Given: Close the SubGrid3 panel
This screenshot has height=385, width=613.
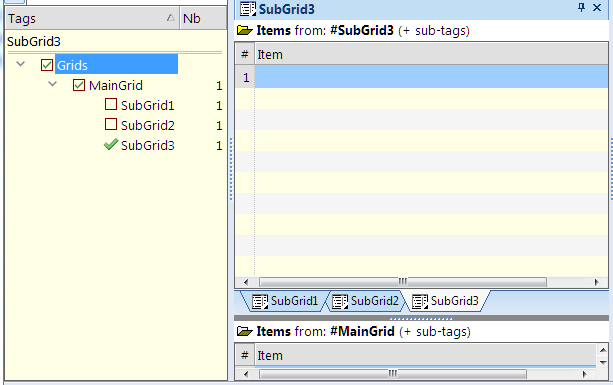Looking at the screenshot, I should coord(597,7).
